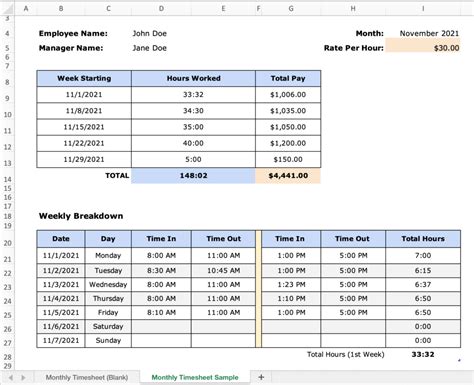Select the blue 148:02 total hours cell

coord(193,176)
